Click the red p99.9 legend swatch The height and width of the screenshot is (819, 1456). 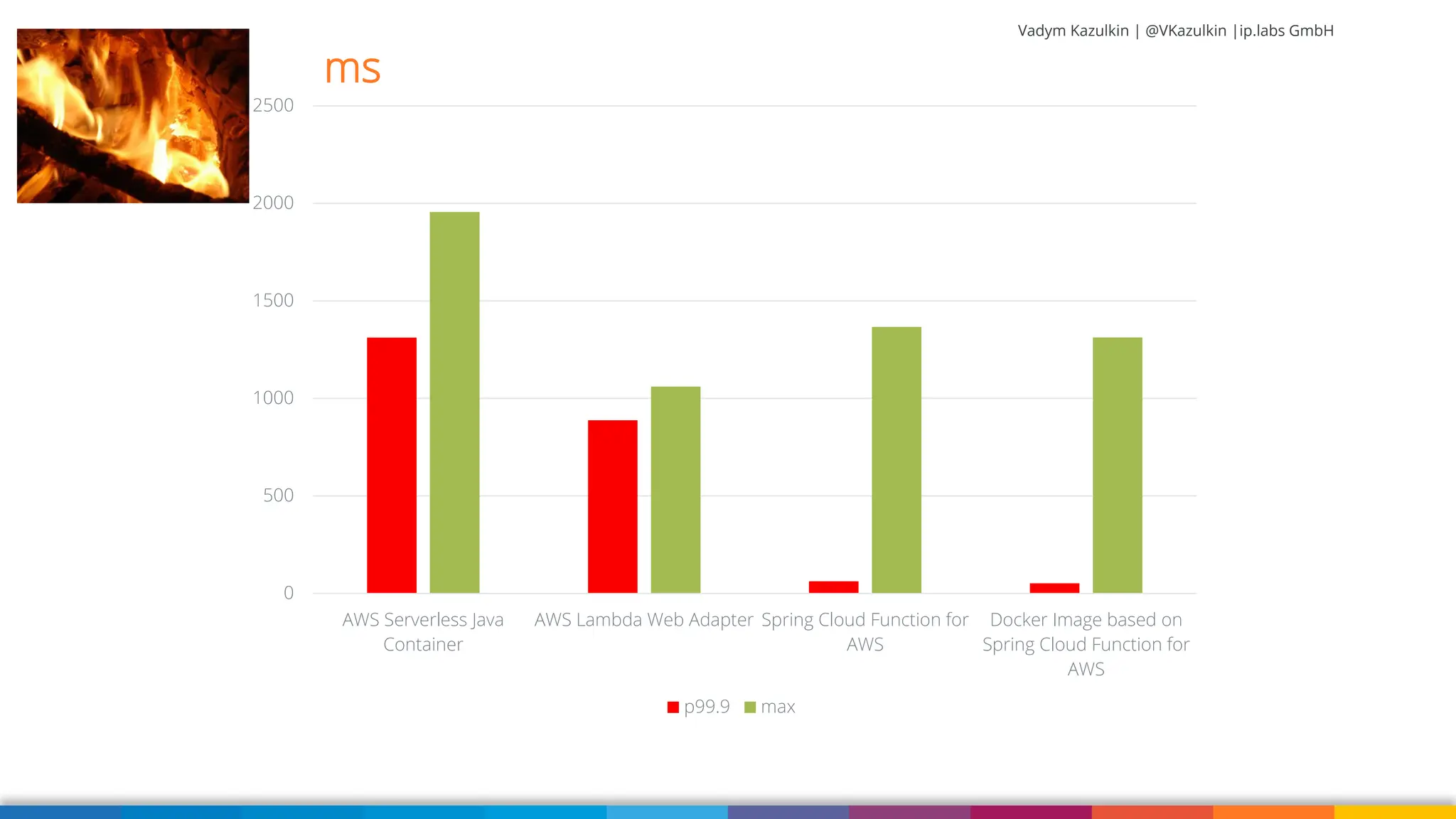coord(673,707)
